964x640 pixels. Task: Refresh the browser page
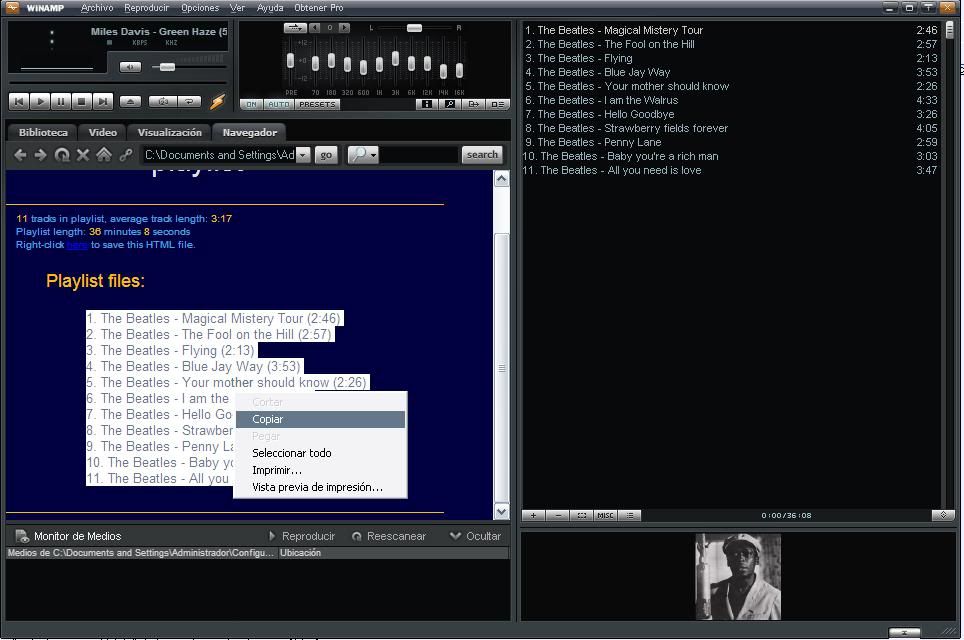click(62, 155)
